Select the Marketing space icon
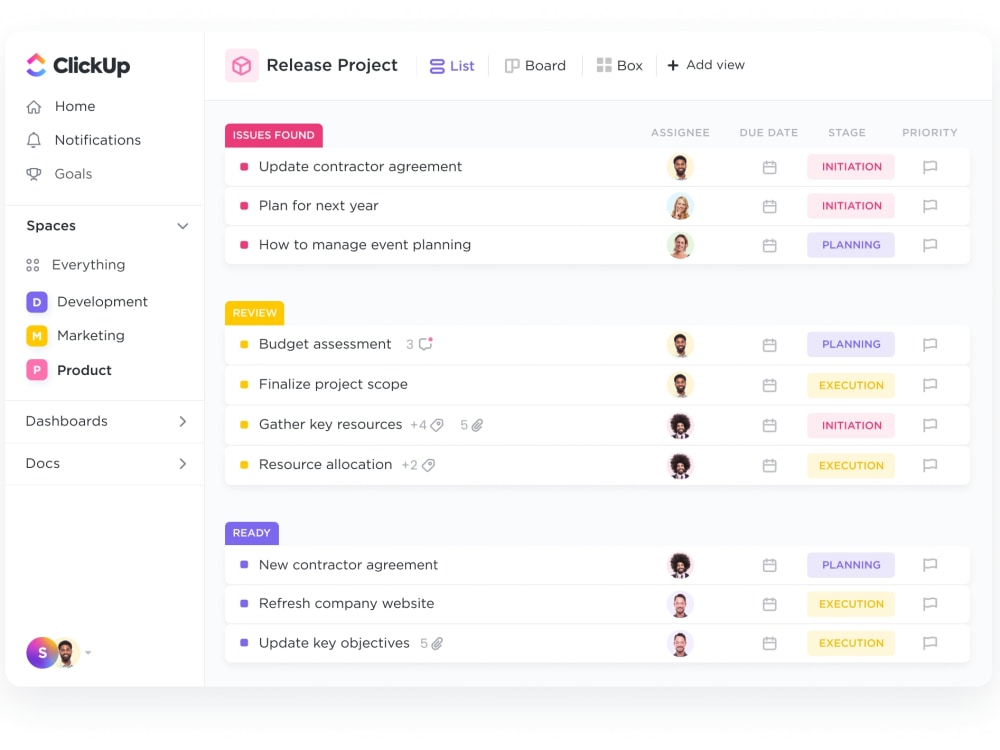 coord(37,335)
